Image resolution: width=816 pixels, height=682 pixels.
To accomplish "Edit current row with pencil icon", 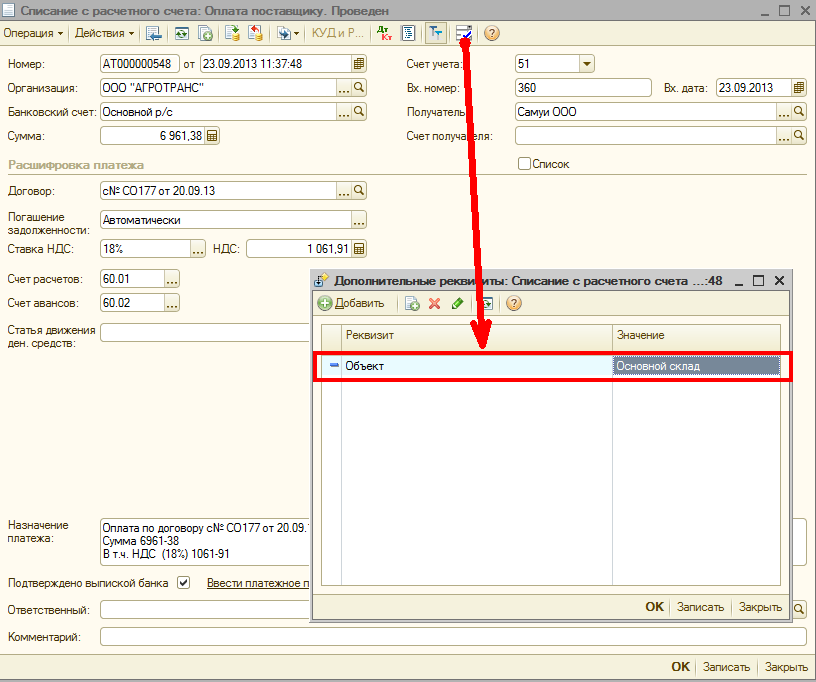I will (457, 304).
